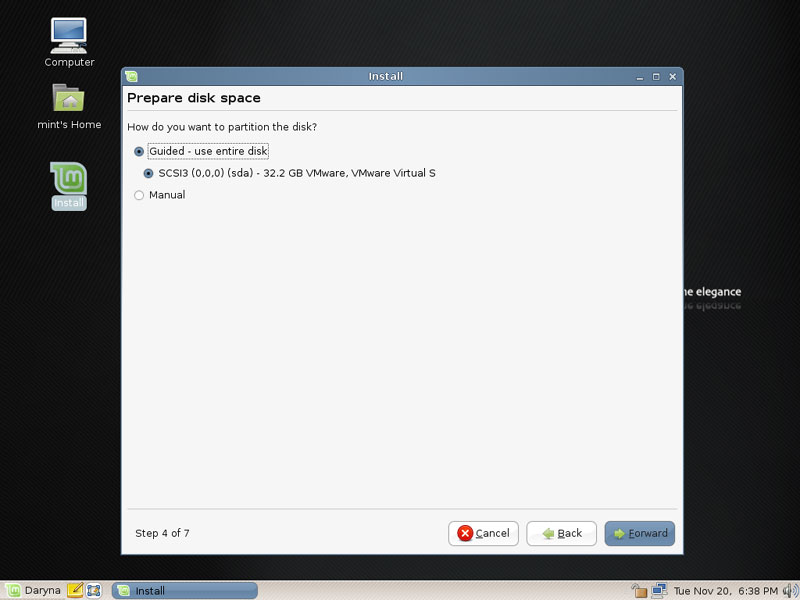Open the date and time clock
Viewport: 800px width, 600px height.
click(726, 591)
